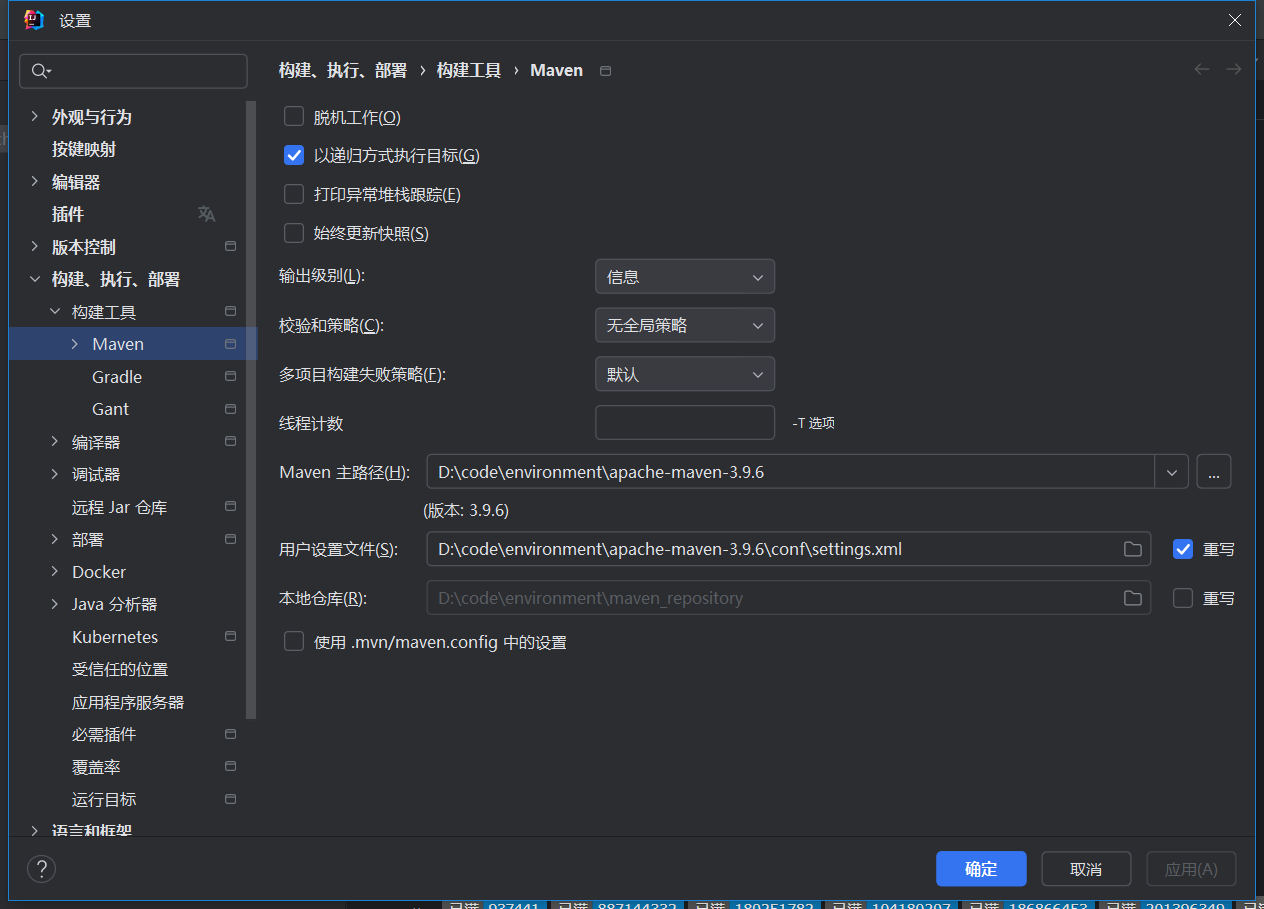Expand the Maven tree node
1264x909 pixels.
[x=75, y=344]
